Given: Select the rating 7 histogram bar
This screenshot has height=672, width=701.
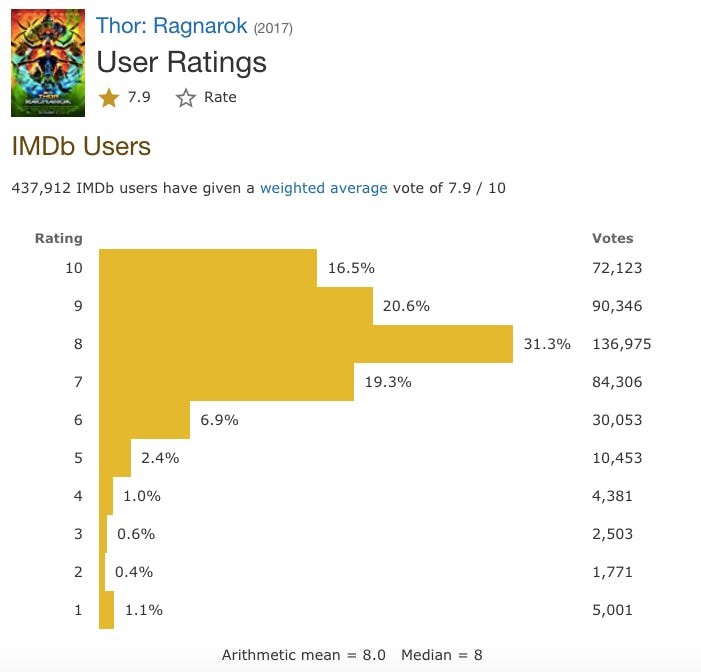Looking at the screenshot, I should coord(226,382).
